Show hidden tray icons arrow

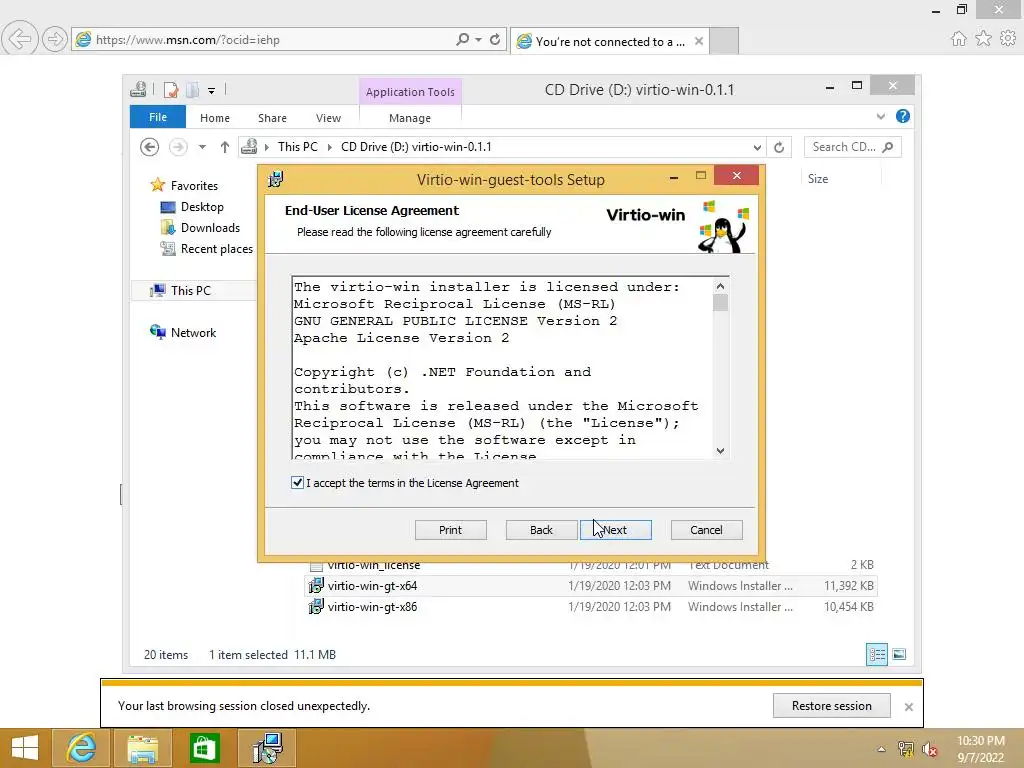(x=881, y=749)
